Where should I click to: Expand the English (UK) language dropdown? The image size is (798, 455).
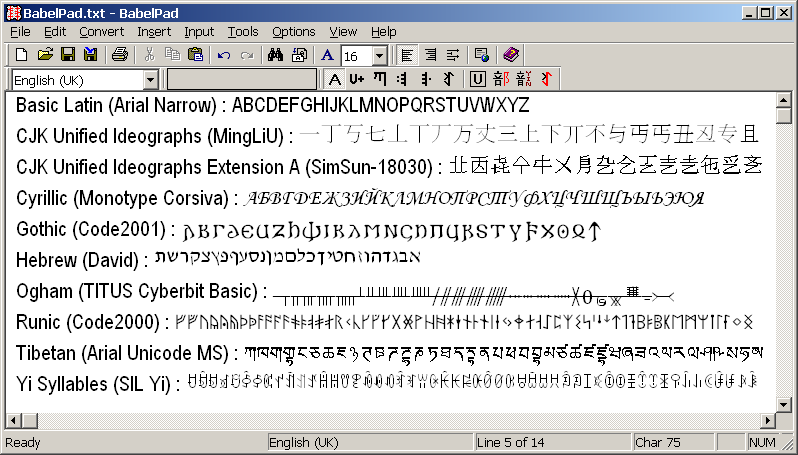pyautogui.click(x=151, y=80)
